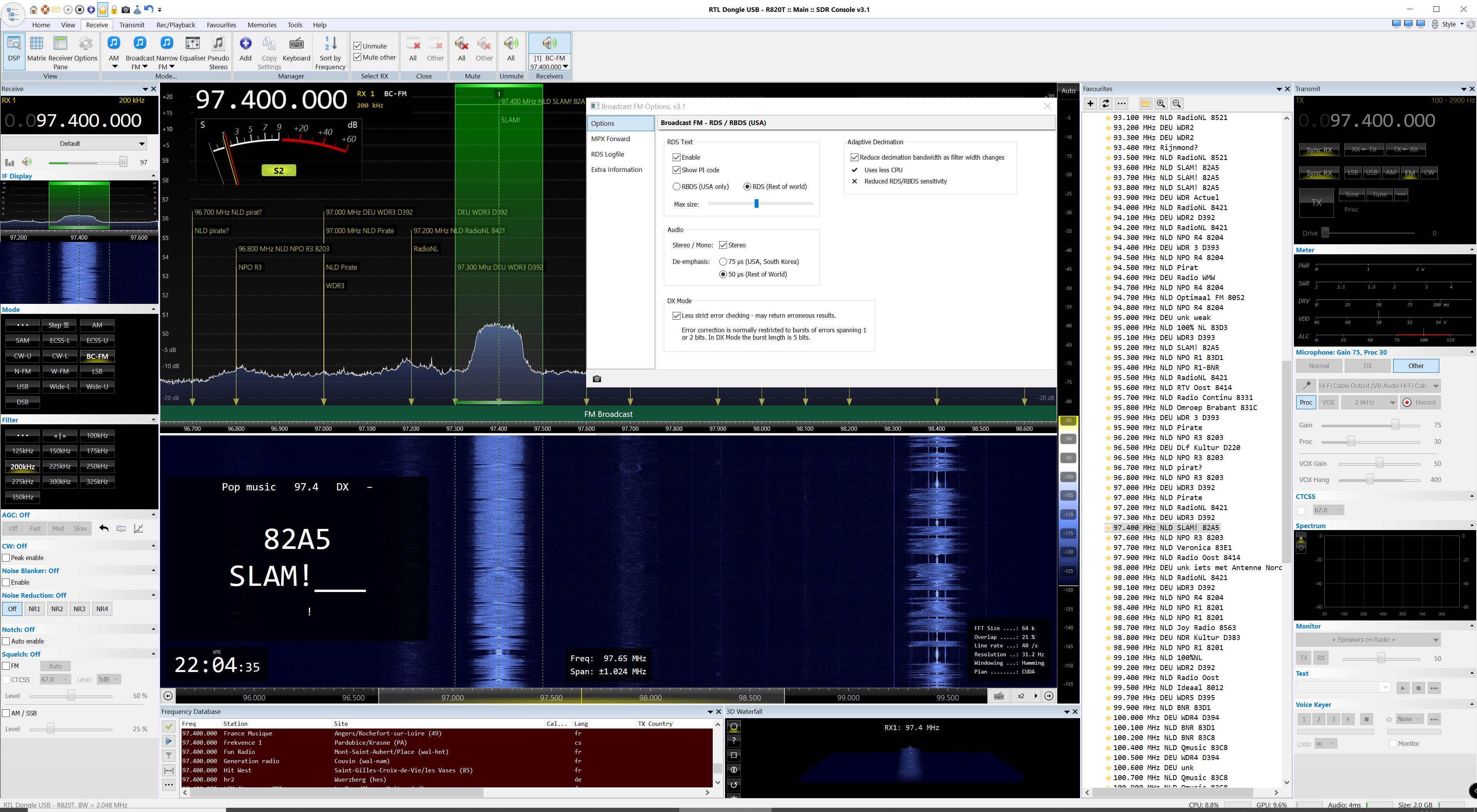Switch the mode to W-FM
This screenshot has height=812, width=1477.
(60, 371)
